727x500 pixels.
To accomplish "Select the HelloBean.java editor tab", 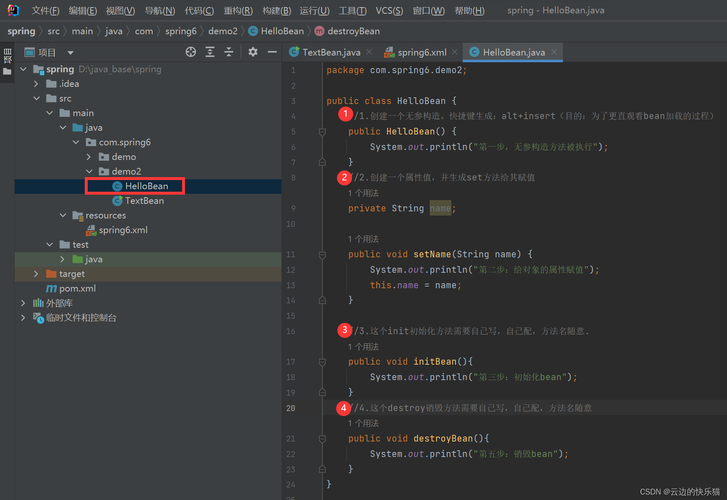I will 514,52.
